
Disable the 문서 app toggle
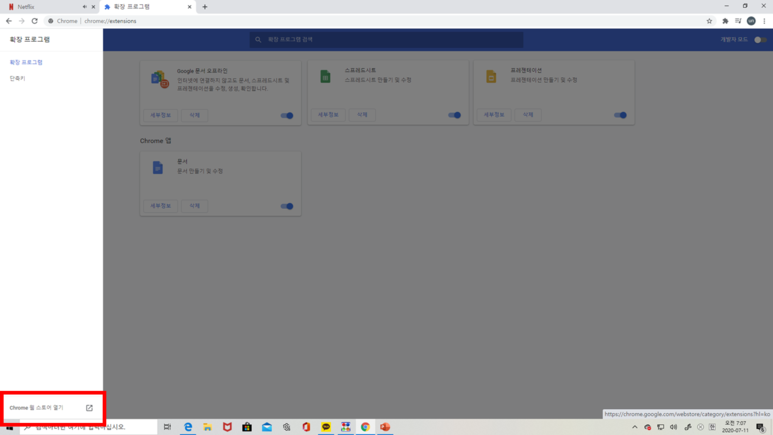point(287,206)
